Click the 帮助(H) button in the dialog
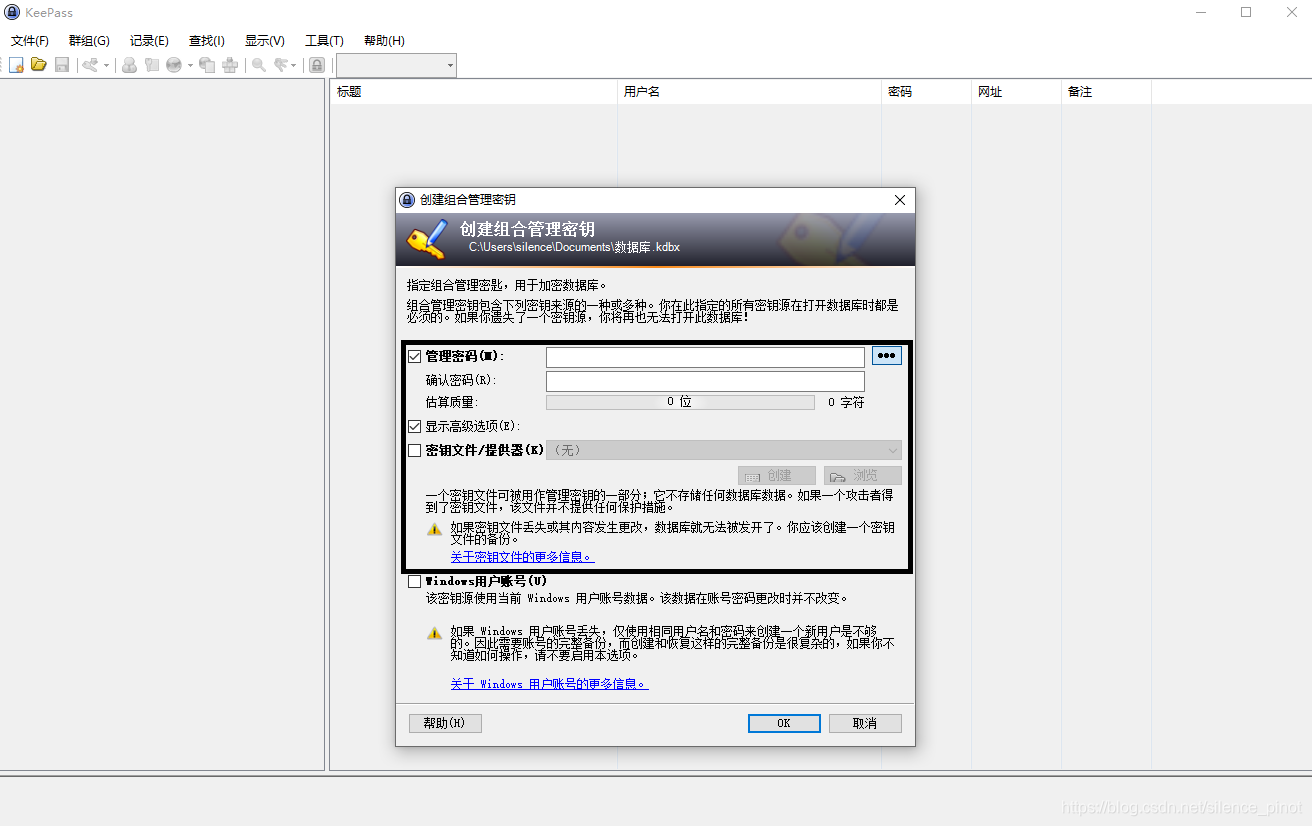The width and height of the screenshot is (1312, 826). tap(445, 723)
